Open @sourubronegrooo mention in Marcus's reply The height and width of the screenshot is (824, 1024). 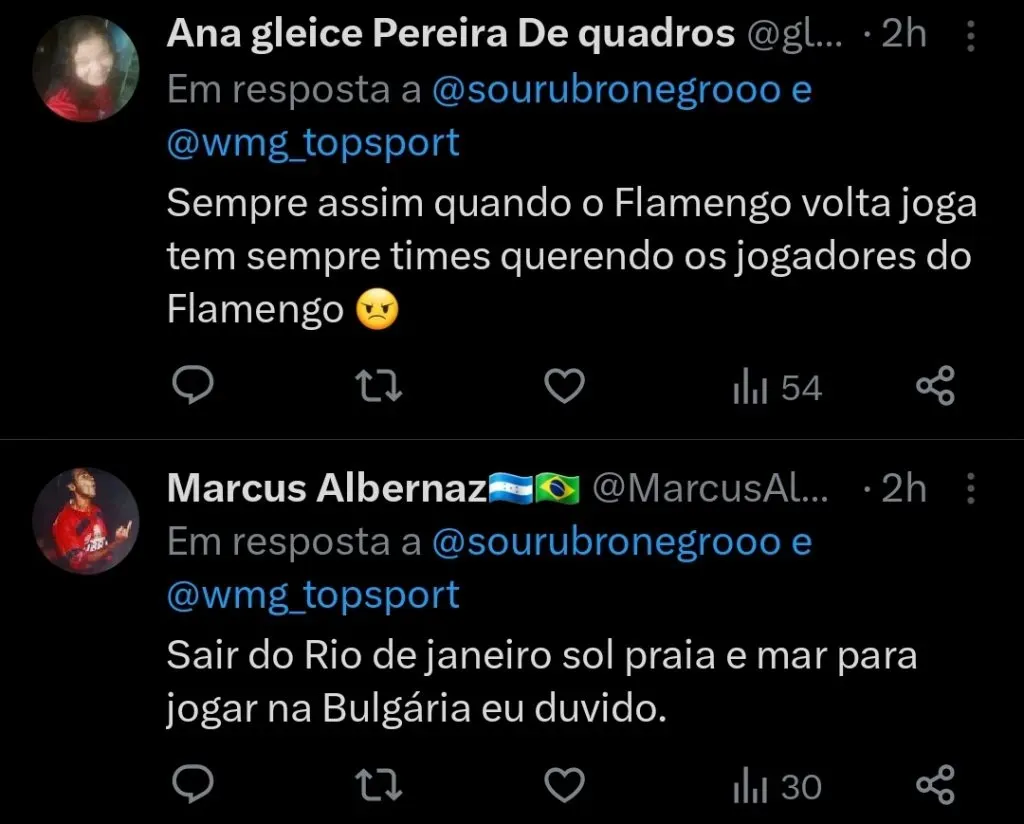pos(606,542)
